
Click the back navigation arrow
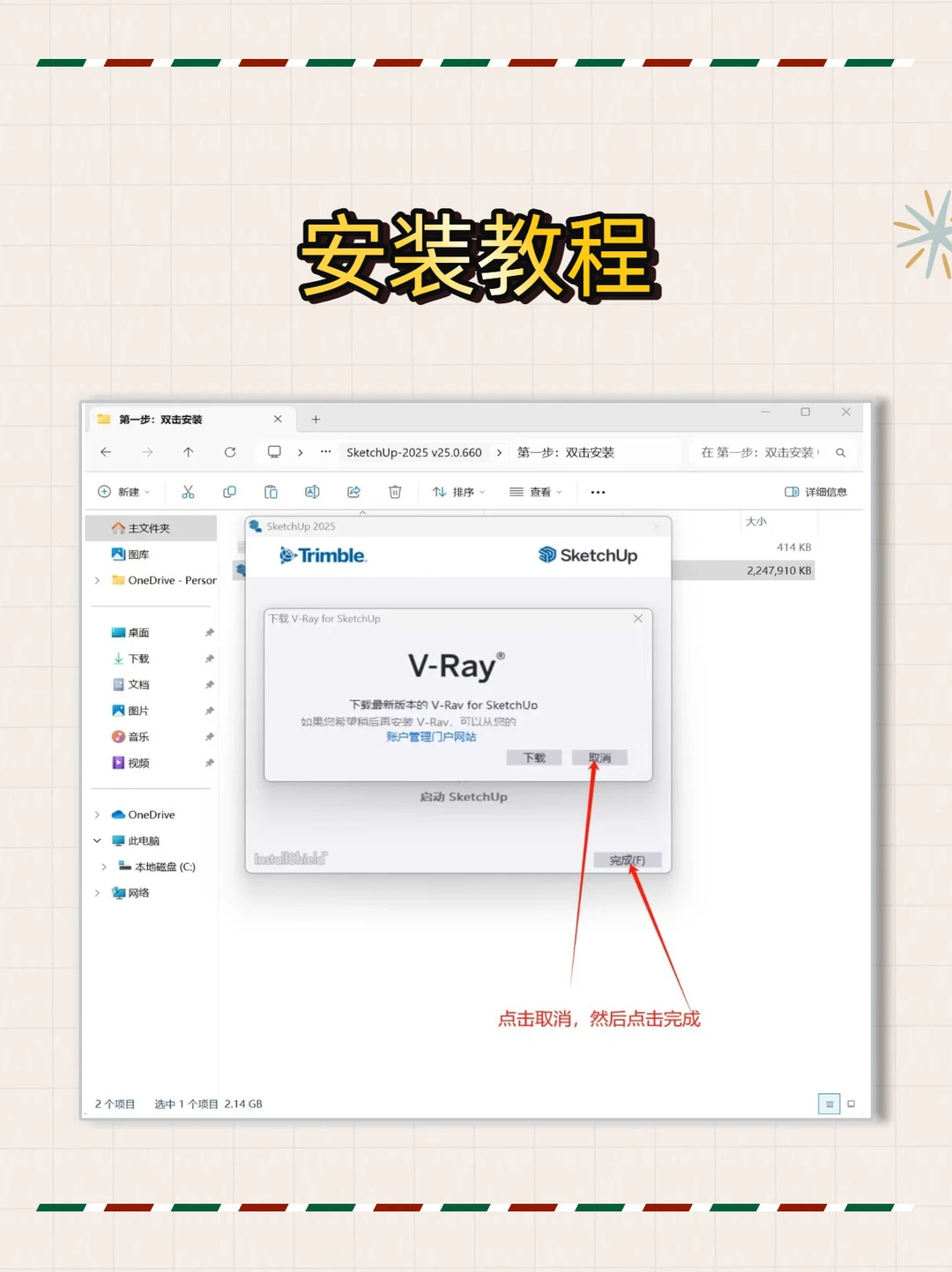pyautogui.click(x=106, y=452)
